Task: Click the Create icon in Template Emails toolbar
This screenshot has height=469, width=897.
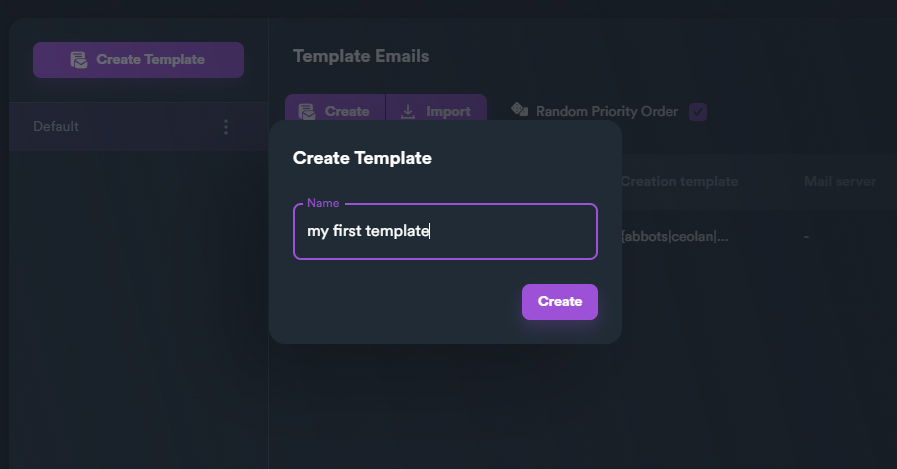Action: pyautogui.click(x=308, y=112)
